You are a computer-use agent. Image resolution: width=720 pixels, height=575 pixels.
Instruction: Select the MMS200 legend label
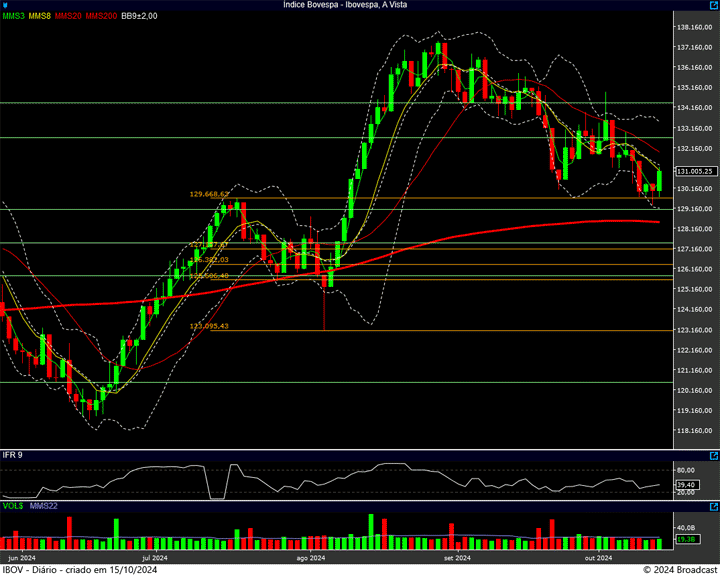101,16
